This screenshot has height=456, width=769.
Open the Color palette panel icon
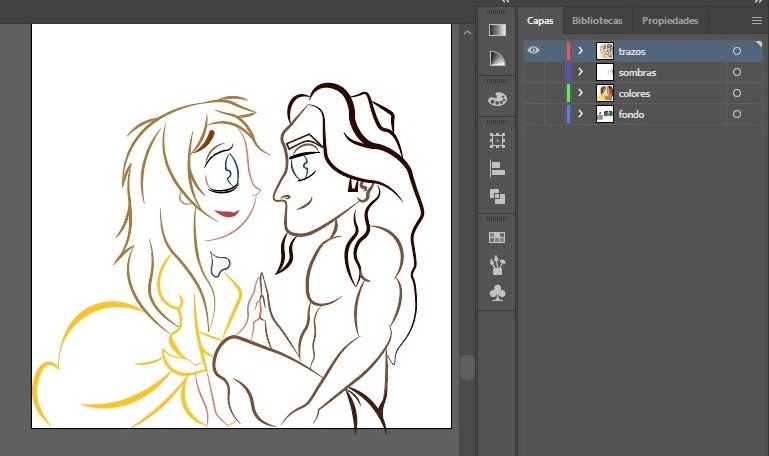[497, 100]
